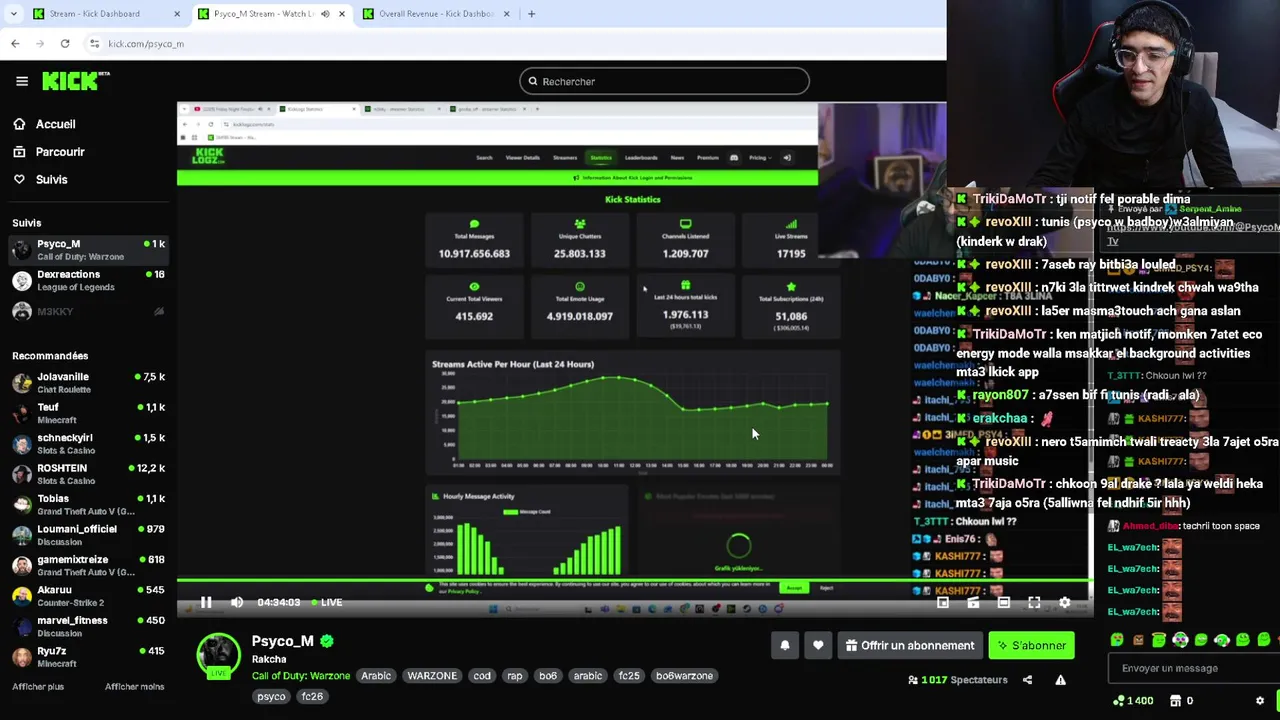1280x720 pixels.
Task: Open Jolavanille recommended channel
Action: [88, 383]
